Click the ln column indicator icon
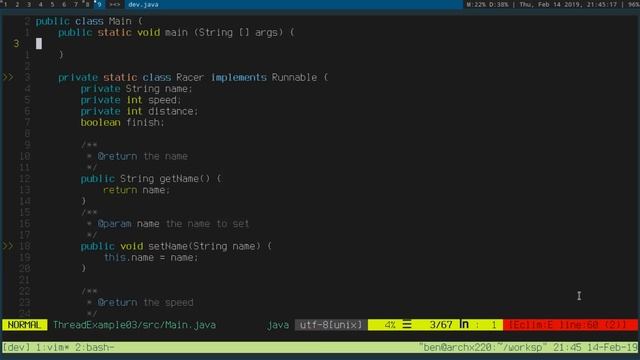Viewport: 640px width, 360px height. [464, 324]
